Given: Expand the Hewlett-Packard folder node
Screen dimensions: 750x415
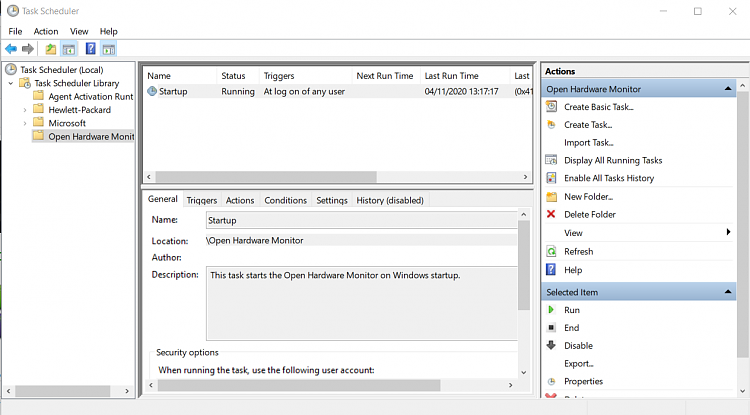Looking at the screenshot, I should (x=25, y=110).
